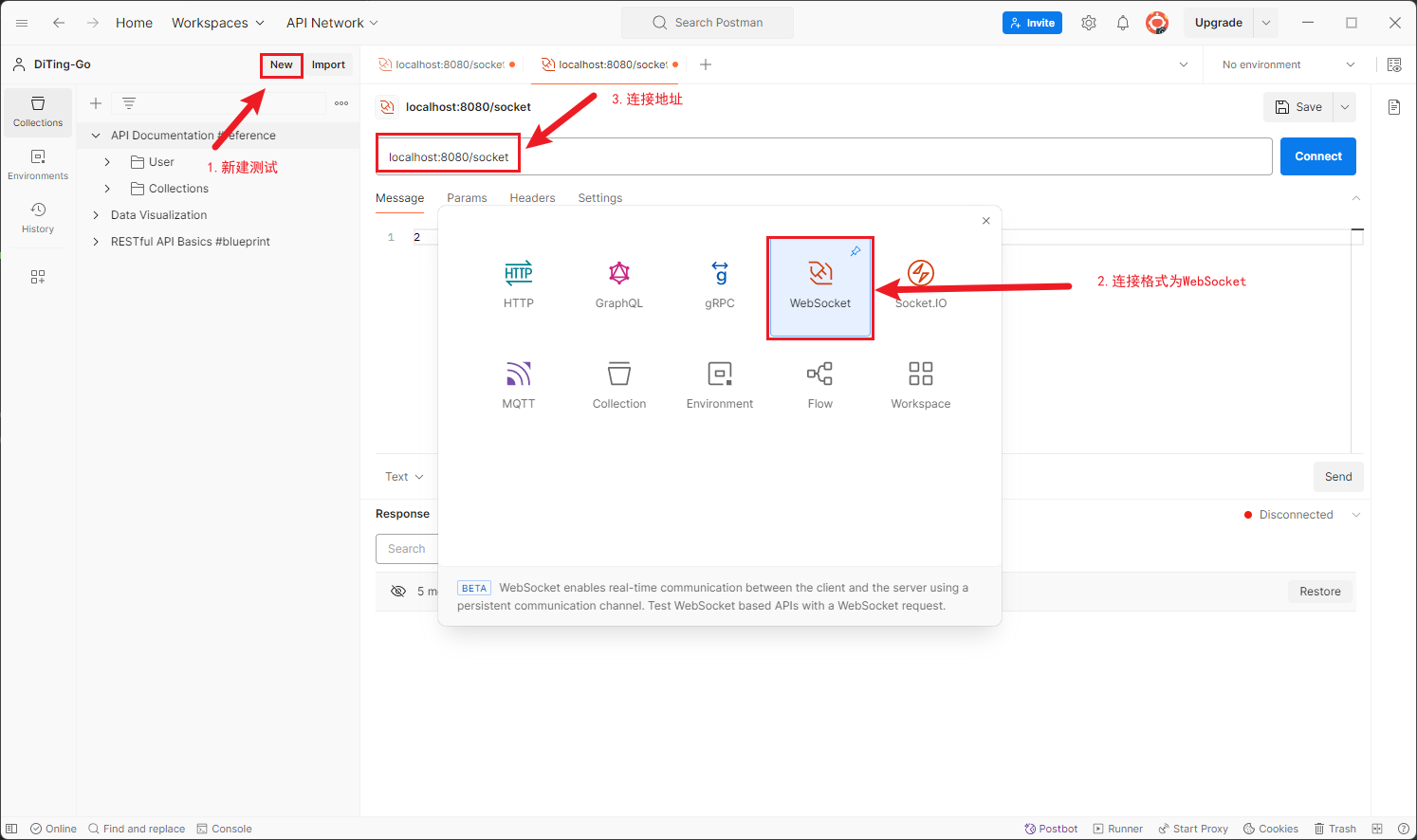The height and width of the screenshot is (840, 1417).
Task: Switch to the Headers tab
Action: point(532,198)
